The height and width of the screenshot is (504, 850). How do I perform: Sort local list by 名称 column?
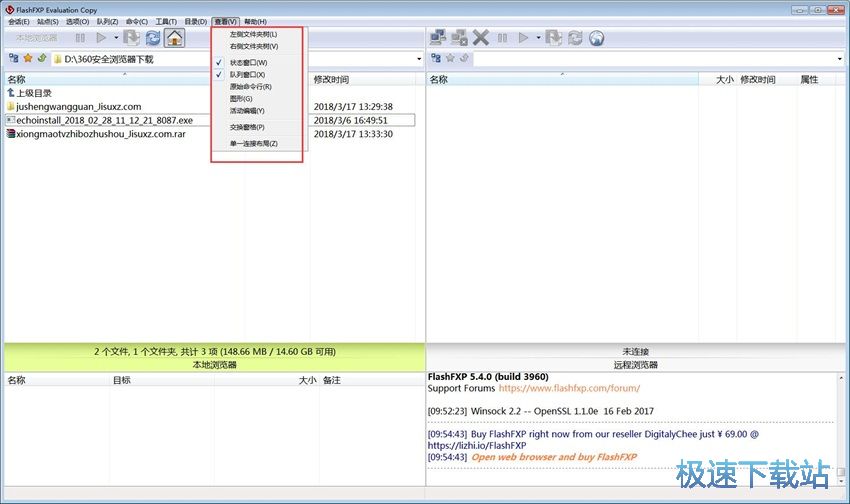click(x=16, y=79)
